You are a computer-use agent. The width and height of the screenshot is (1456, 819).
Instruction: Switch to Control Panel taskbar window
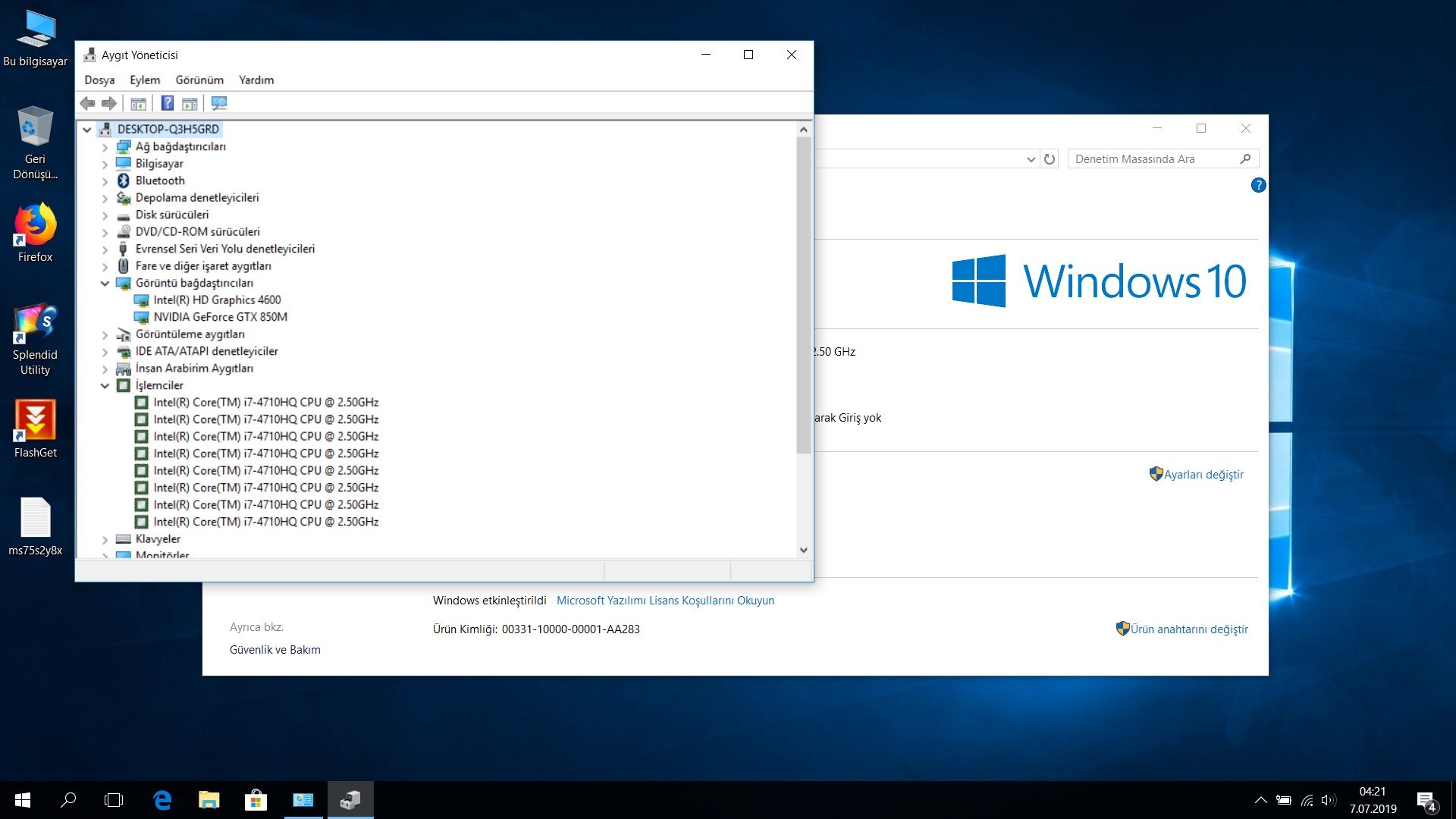pyautogui.click(x=303, y=800)
